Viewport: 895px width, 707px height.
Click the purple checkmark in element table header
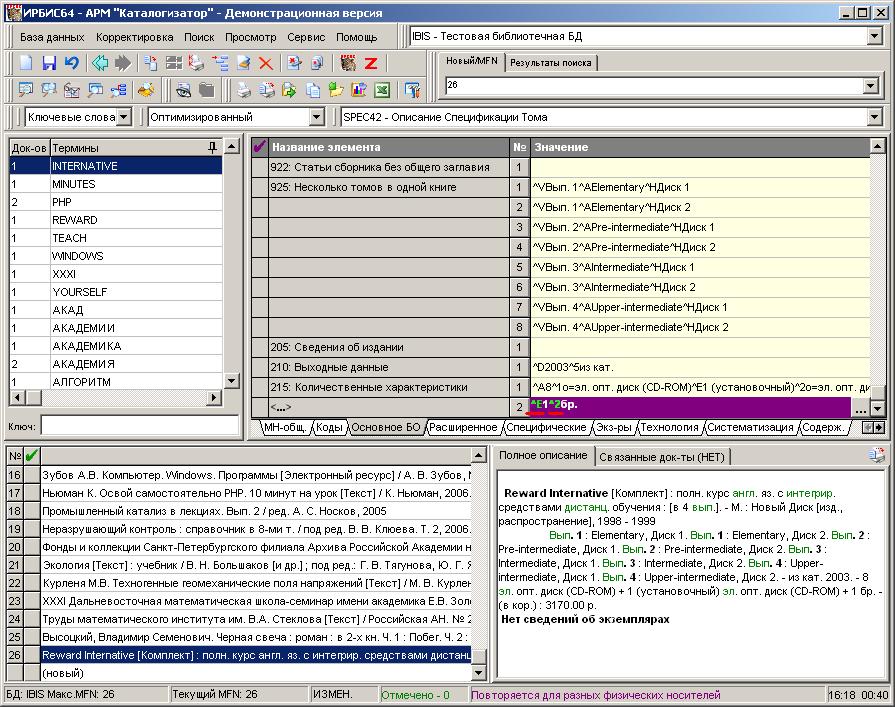tap(260, 147)
